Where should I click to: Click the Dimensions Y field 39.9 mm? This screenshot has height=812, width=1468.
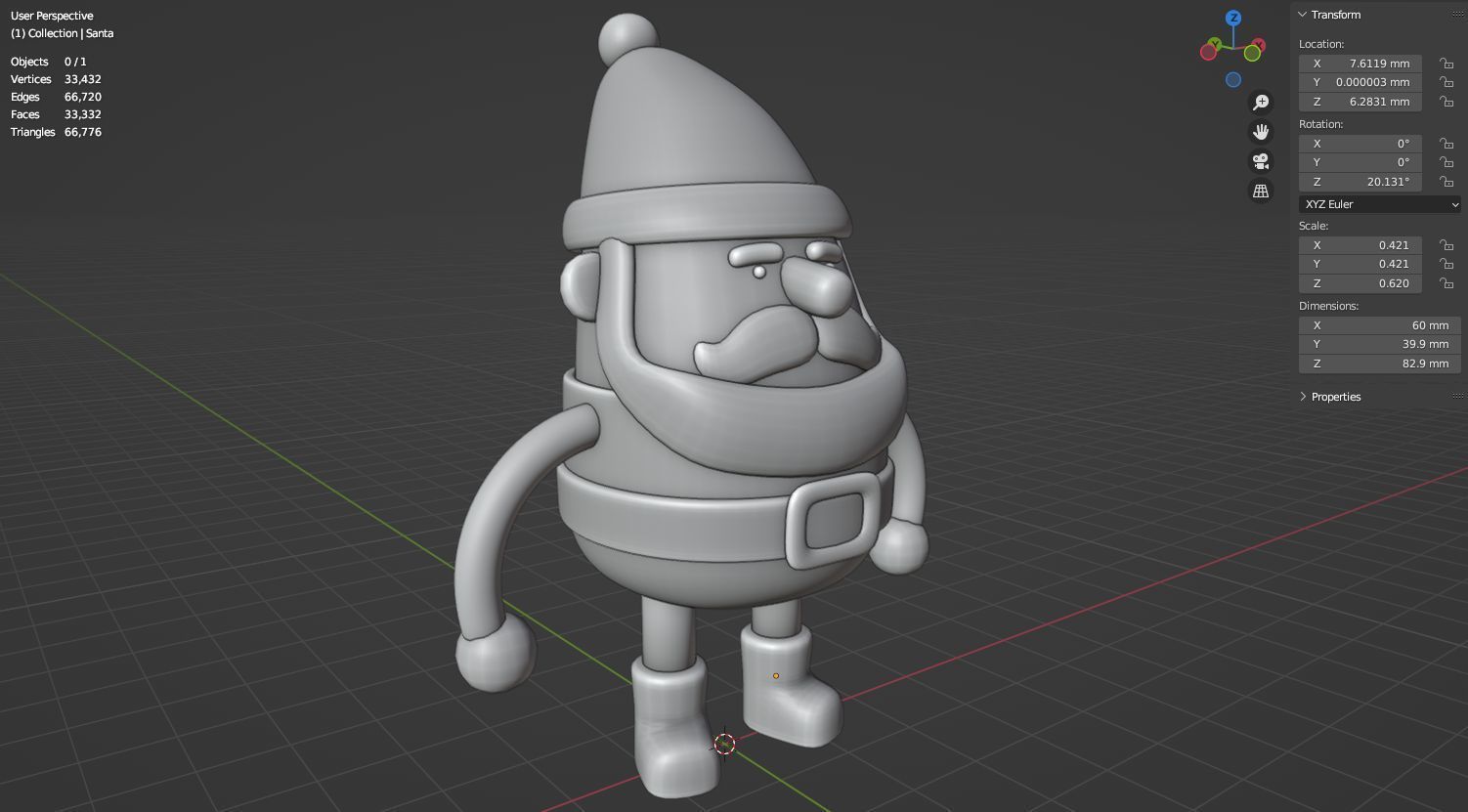click(x=1380, y=344)
